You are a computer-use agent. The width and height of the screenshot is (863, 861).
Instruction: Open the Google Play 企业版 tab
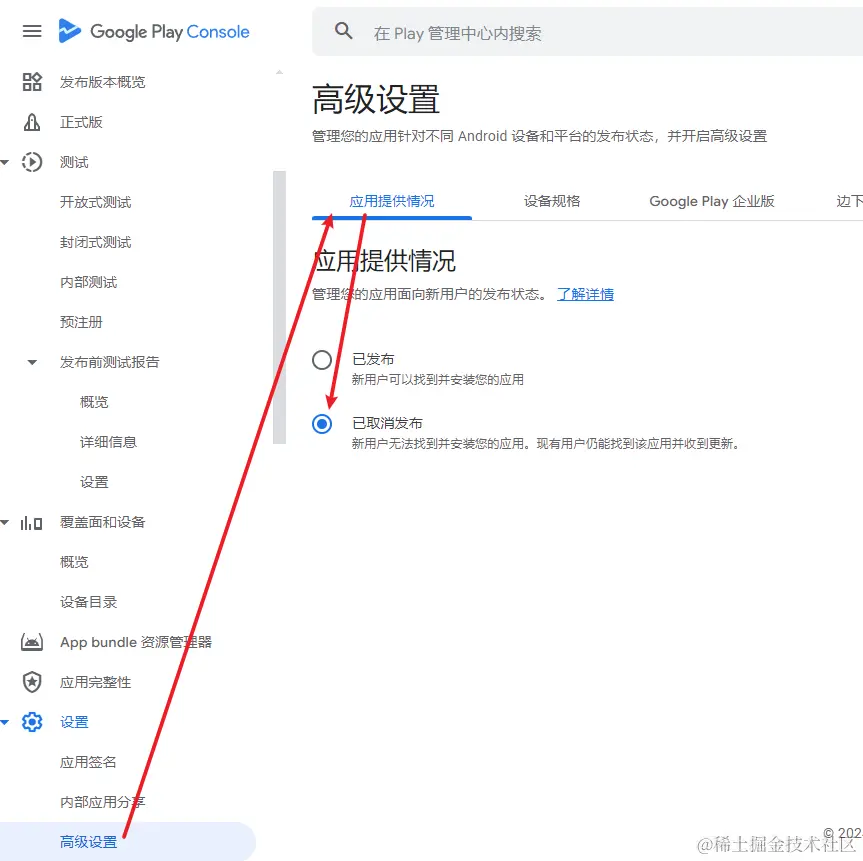[x=712, y=201]
